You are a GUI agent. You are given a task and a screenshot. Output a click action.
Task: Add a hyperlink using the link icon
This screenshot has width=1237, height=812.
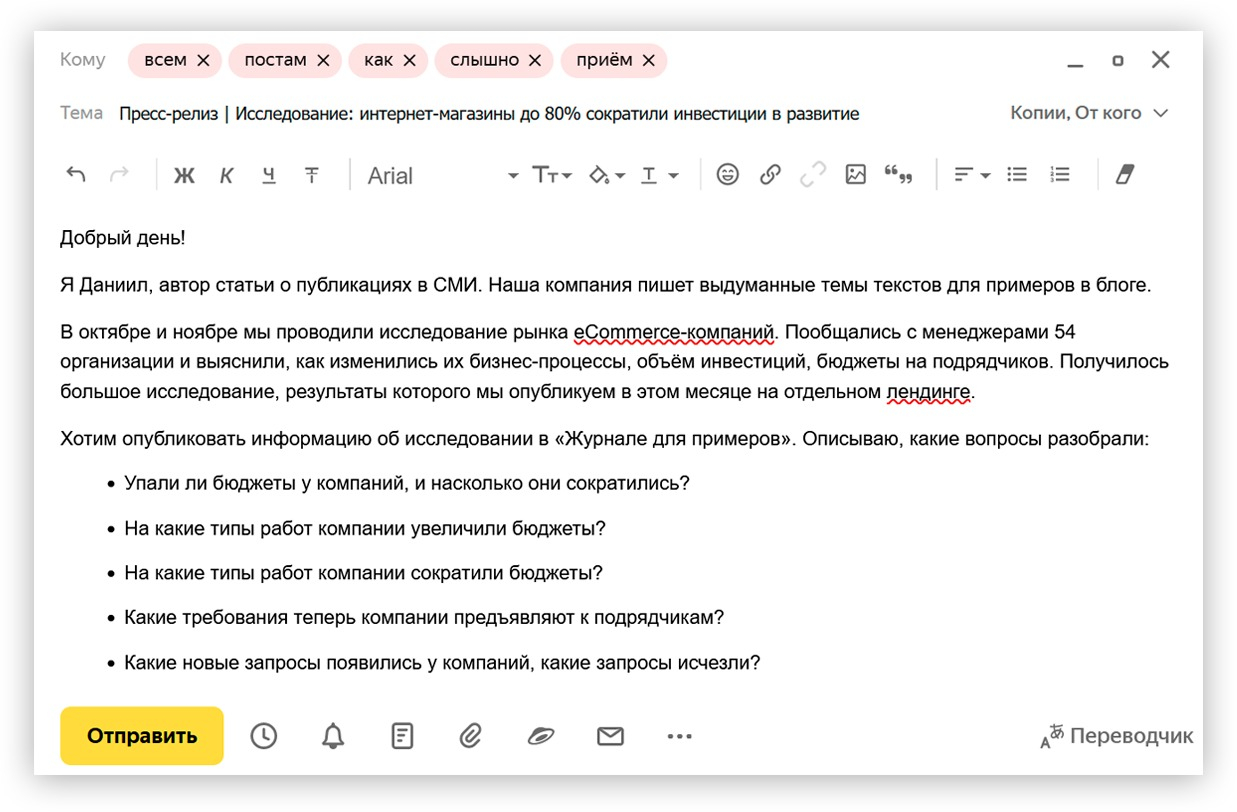[770, 175]
